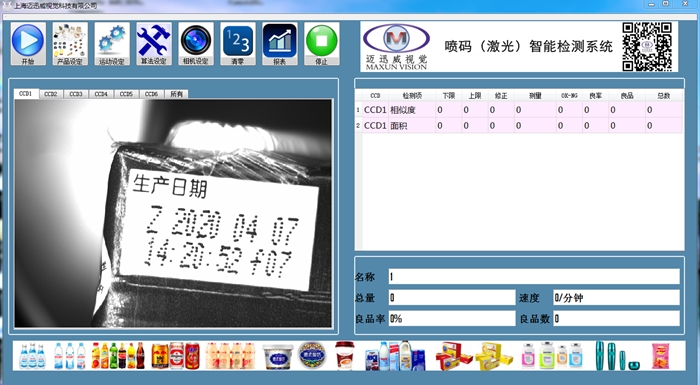Focus the 名称 name input field
The image size is (700, 385).
tap(534, 276)
